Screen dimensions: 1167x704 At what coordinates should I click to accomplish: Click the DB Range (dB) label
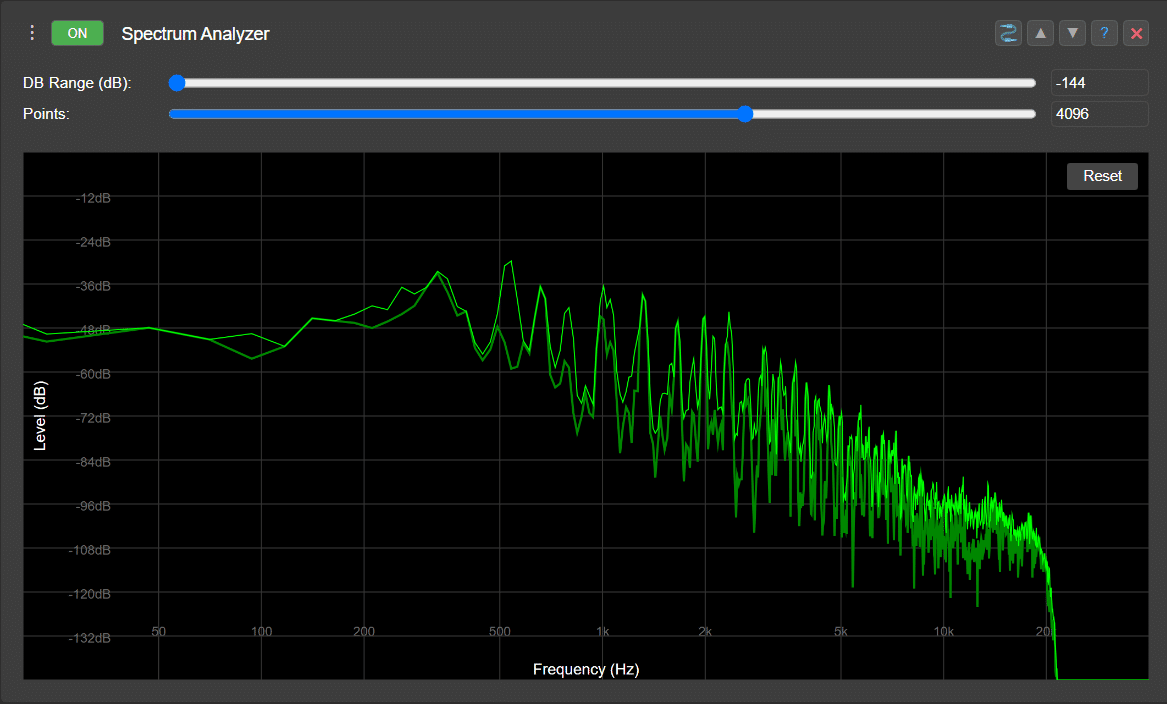77,83
